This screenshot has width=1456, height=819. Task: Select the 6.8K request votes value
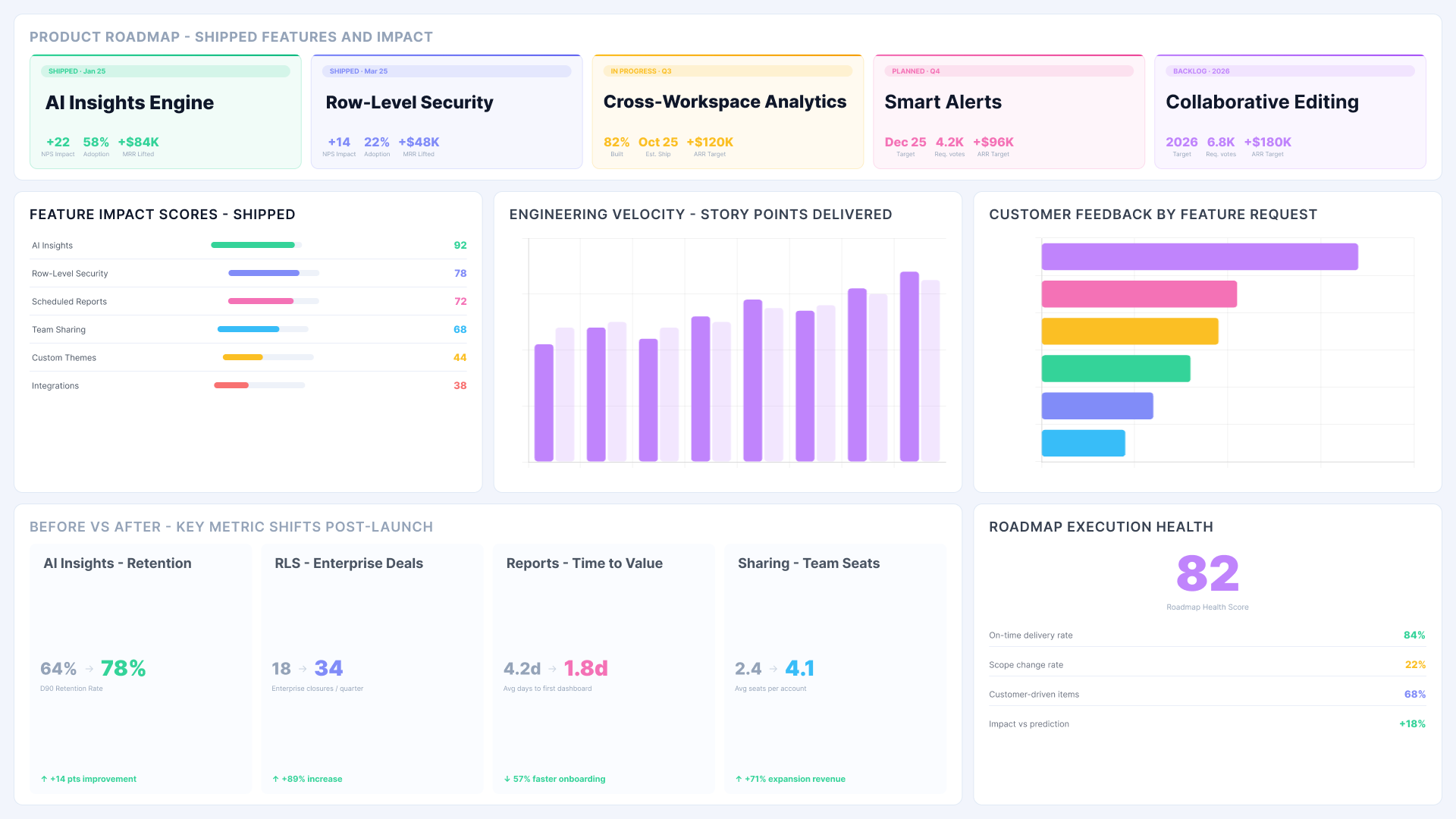pos(1221,142)
